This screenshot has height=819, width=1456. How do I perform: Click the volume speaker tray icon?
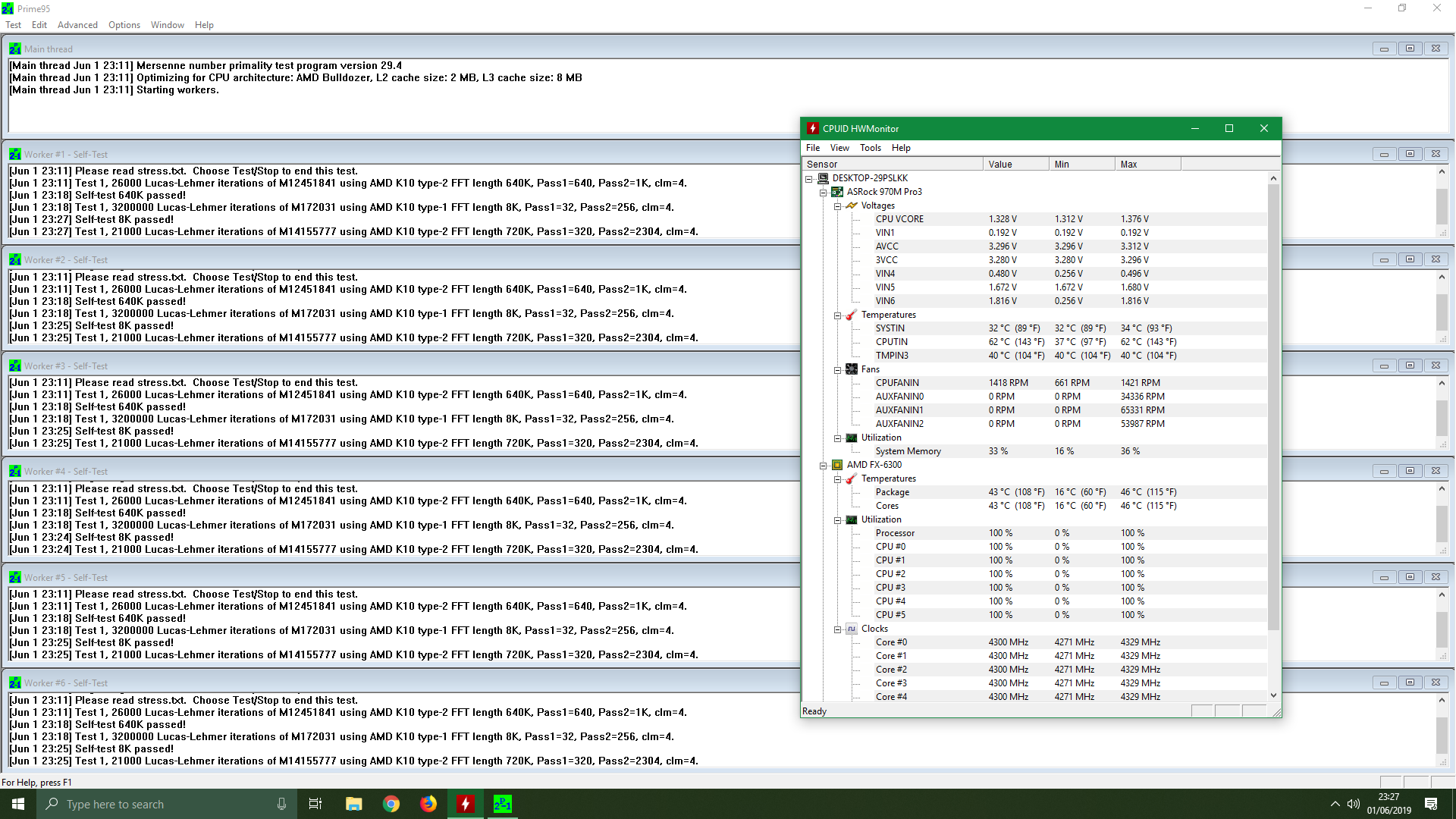1354,804
